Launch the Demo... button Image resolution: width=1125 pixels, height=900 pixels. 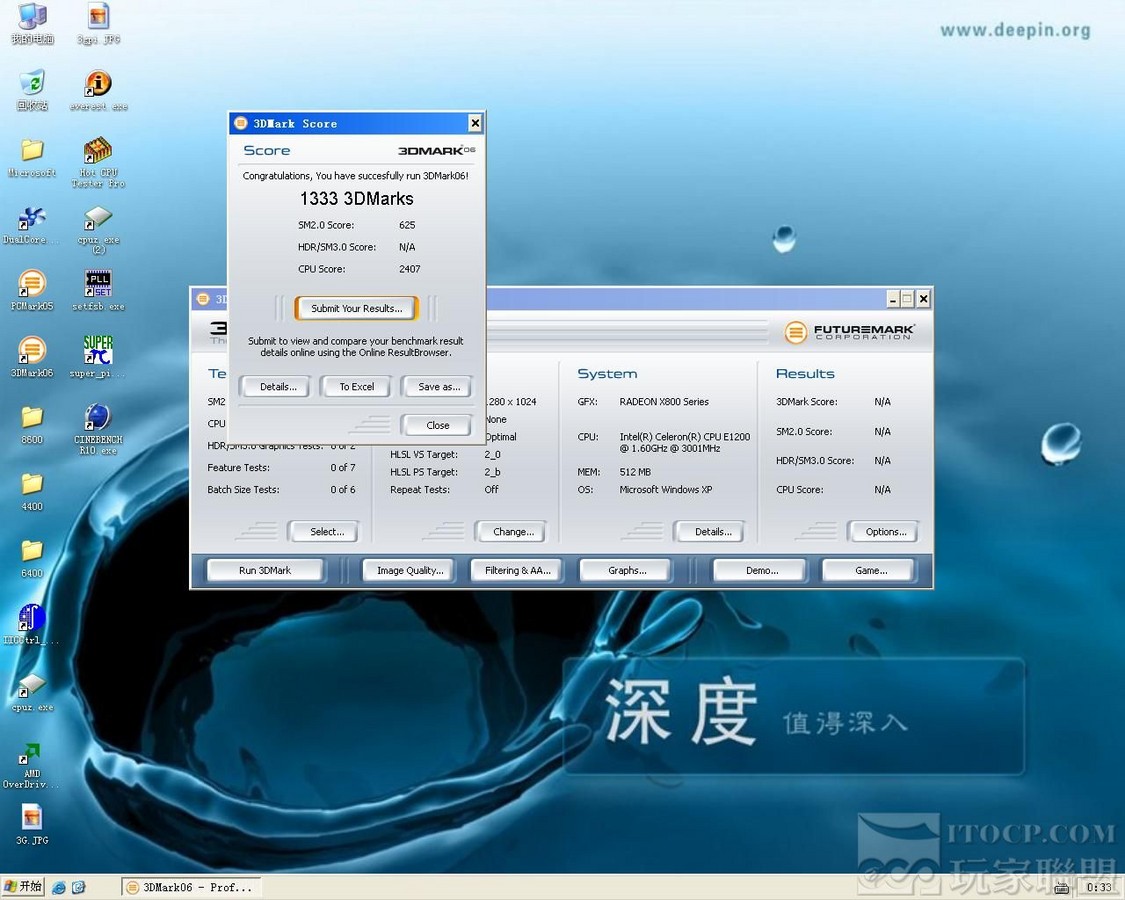point(761,571)
